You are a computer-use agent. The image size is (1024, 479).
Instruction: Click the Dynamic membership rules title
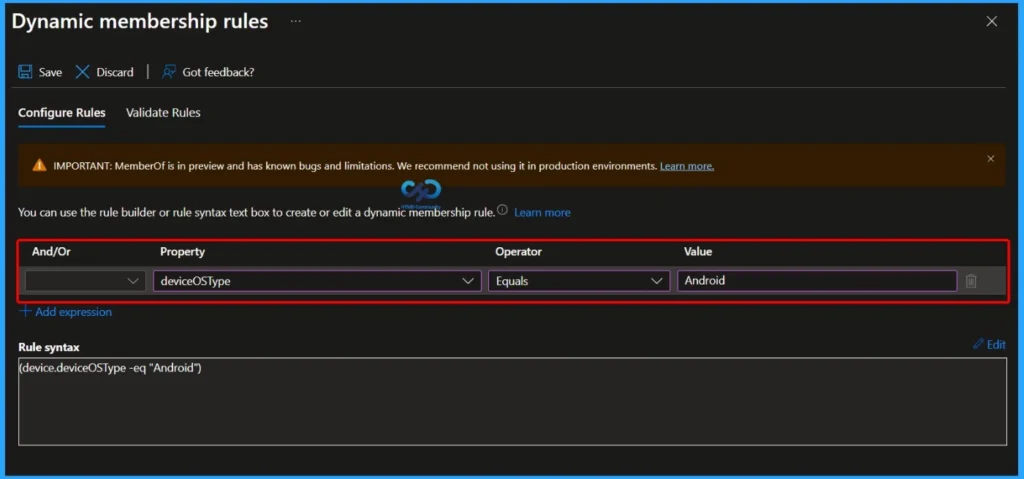pyautogui.click(x=140, y=22)
